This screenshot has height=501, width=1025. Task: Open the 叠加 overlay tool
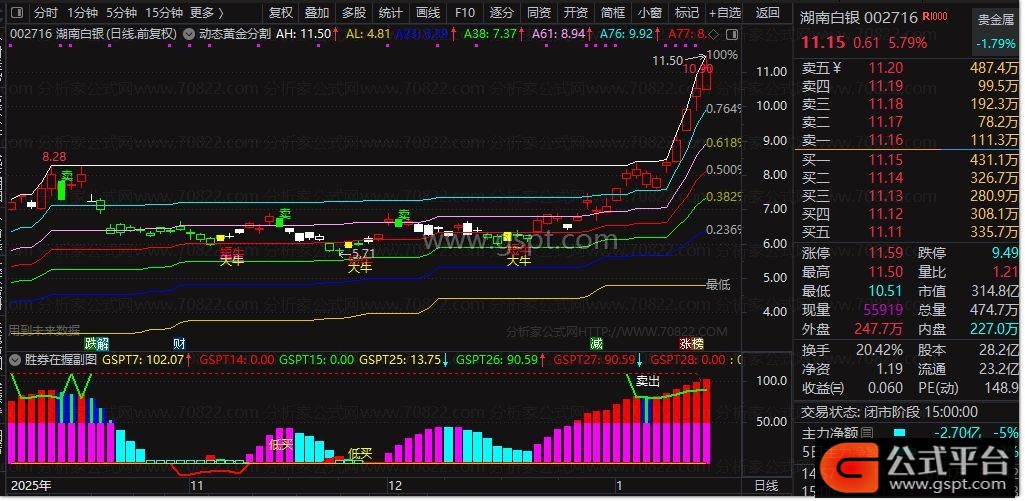click(x=317, y=13)
